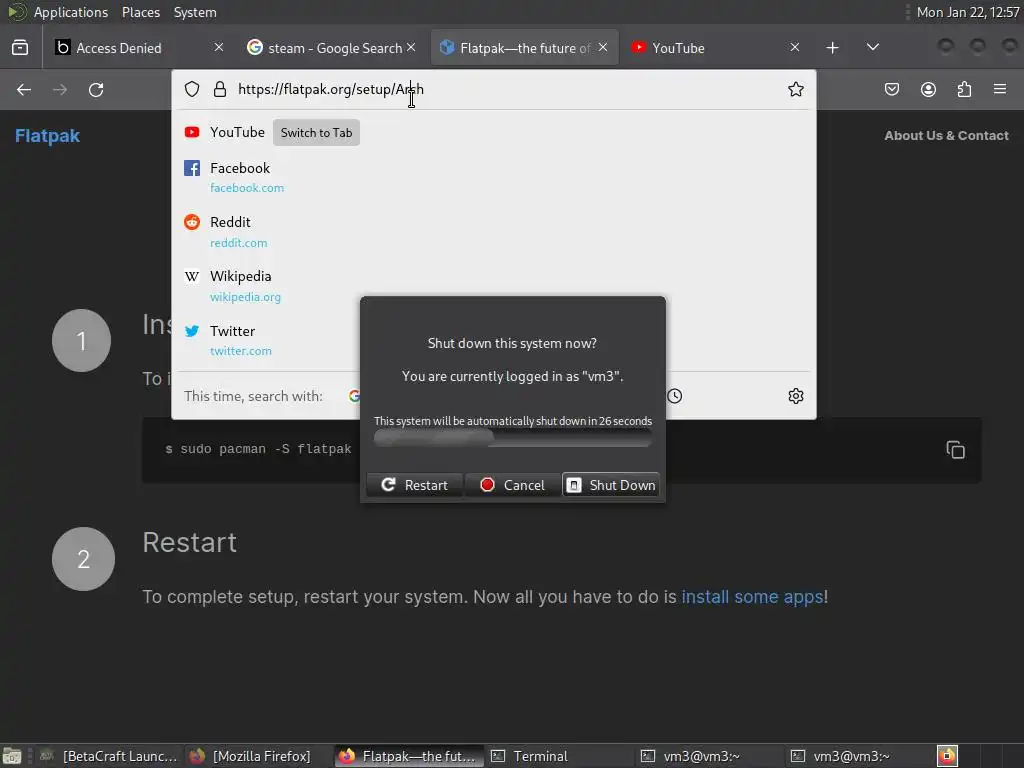The width and height of the screenshot is (1024, 768).
Task: Open About Us & Contact link
Action: [946, 136]
